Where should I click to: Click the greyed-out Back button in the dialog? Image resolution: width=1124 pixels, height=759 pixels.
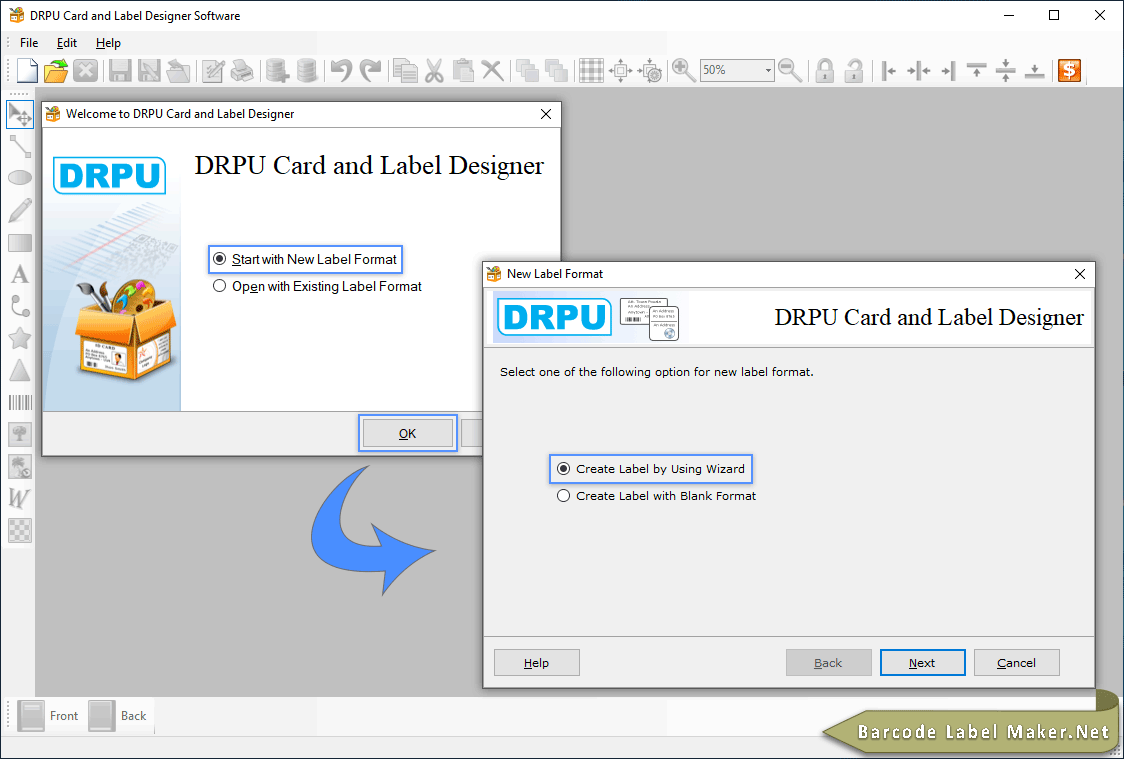coord(828,663)
